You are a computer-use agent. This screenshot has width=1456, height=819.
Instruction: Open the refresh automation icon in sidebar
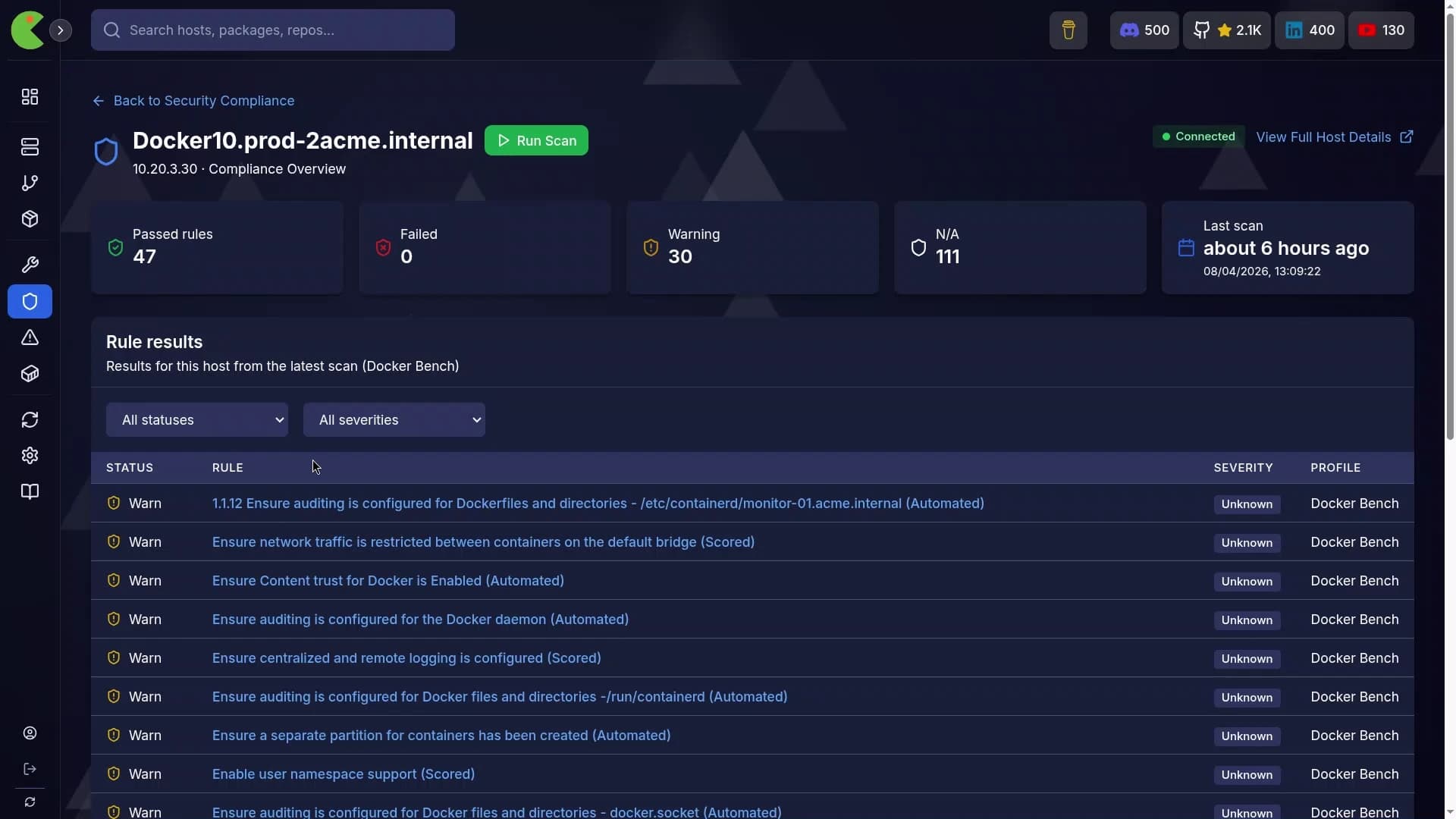point(30,420)
